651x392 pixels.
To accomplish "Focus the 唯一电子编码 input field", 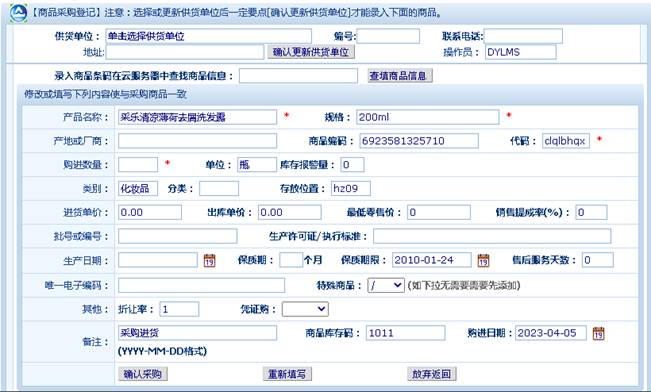I will (201, 285).
